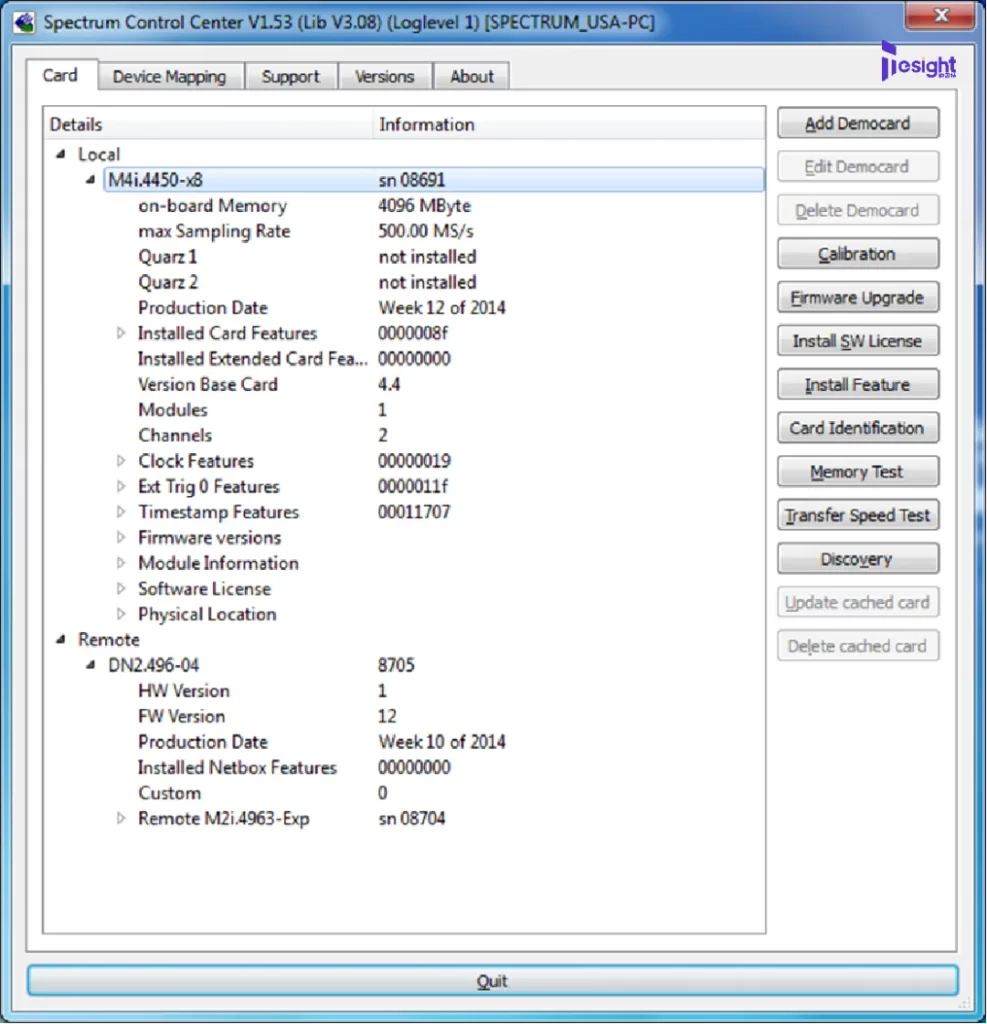
Task: Click '500.00 MS/s' value
Action: coord(426,231)
